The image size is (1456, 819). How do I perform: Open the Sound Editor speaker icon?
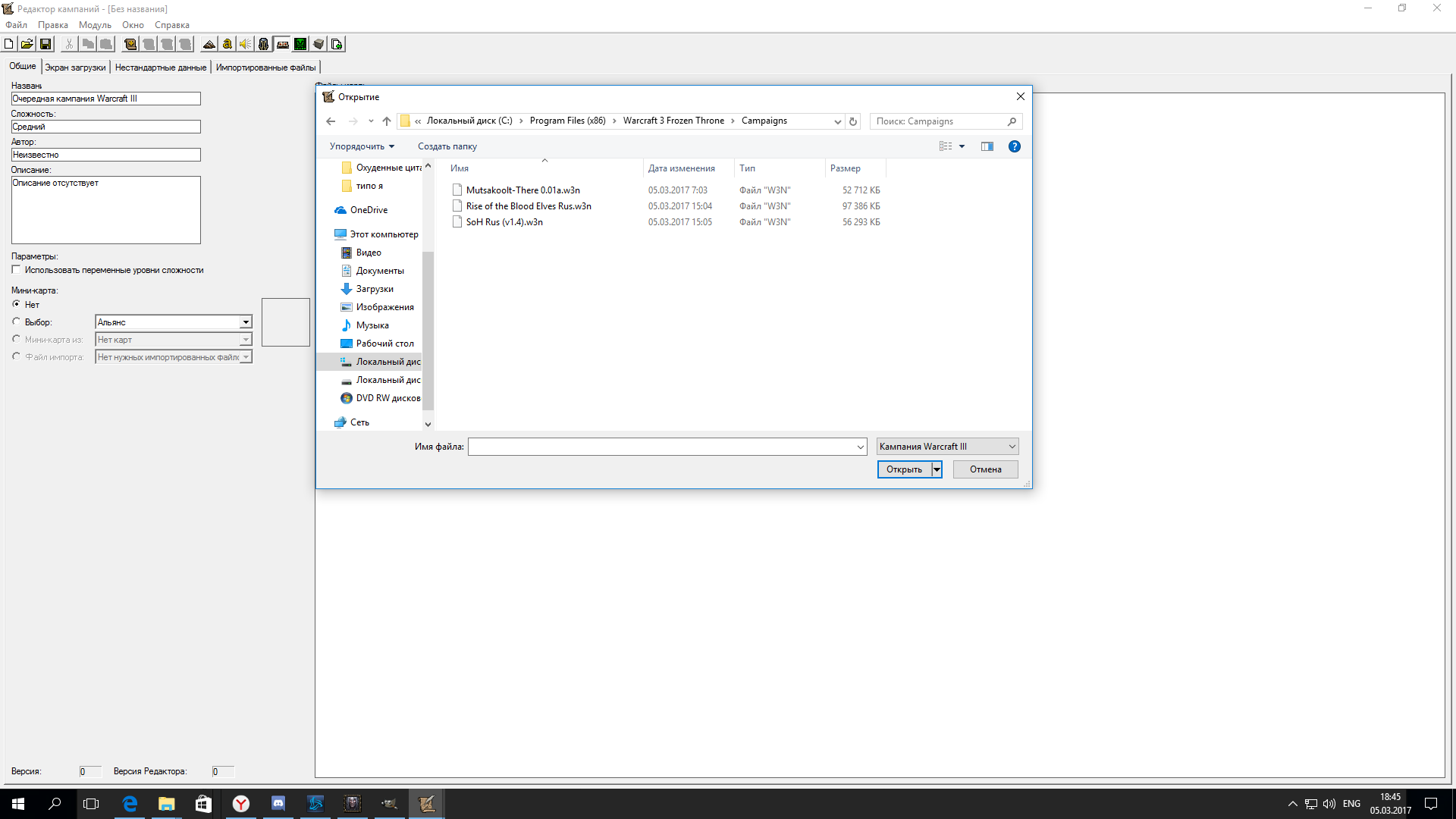click(245, 44)
